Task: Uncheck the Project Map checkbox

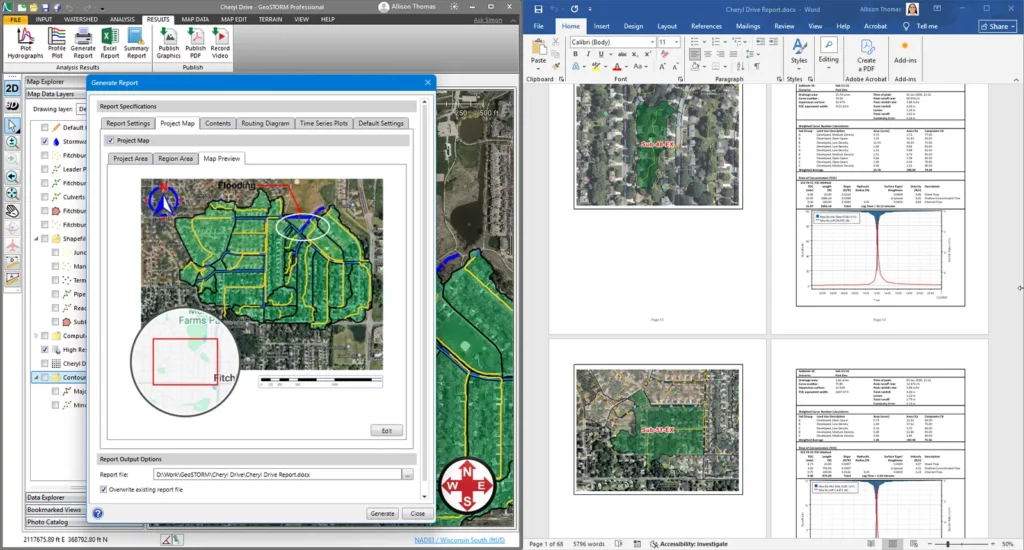Action: click(110, 140)
